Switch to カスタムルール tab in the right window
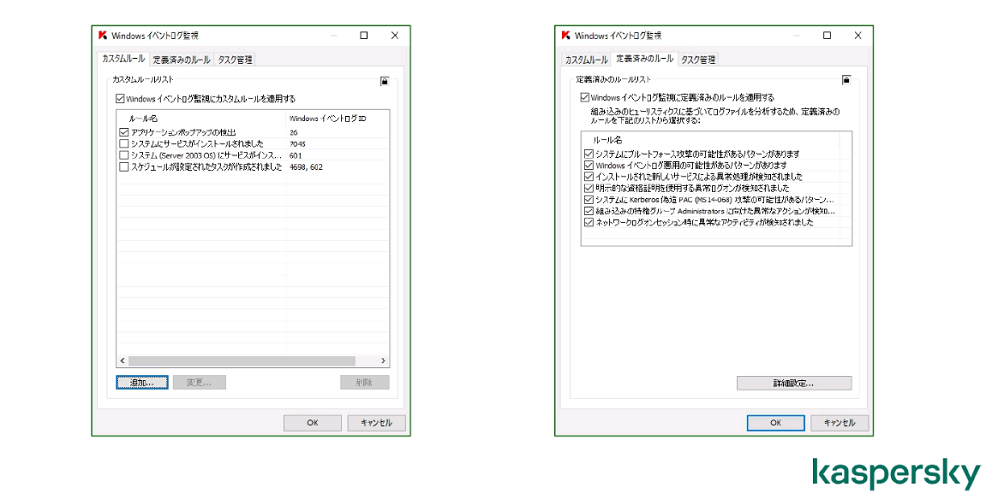The height and width of the screenshot is (500, 1000). point(586,60)
